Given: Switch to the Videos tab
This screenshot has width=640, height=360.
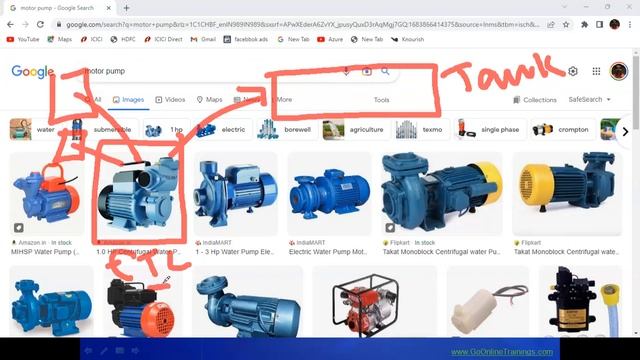Looking at the screenshot, I should pos(170,100).
